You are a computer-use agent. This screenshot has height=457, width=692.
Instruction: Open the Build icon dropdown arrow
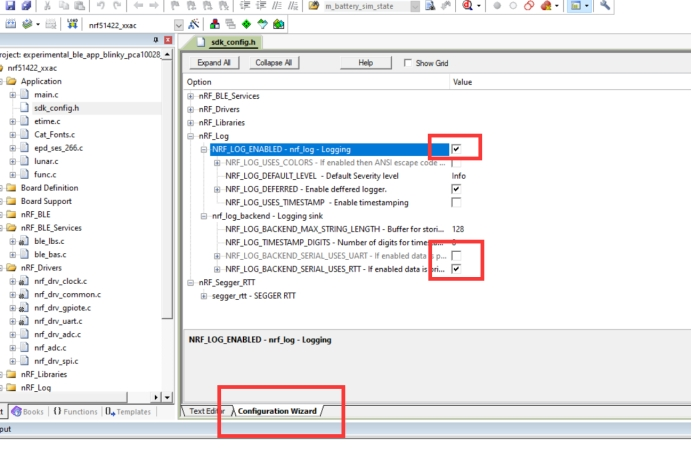click(x=38, y=24)
